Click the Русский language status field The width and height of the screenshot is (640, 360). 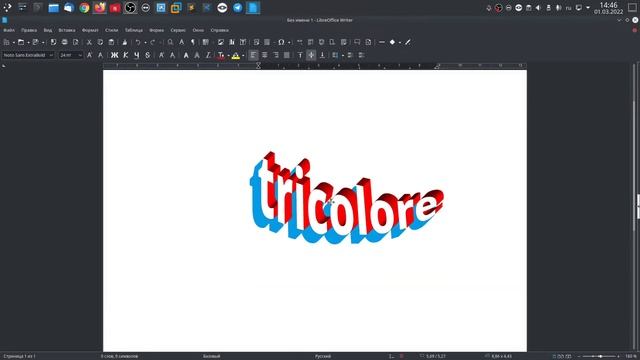323,356
